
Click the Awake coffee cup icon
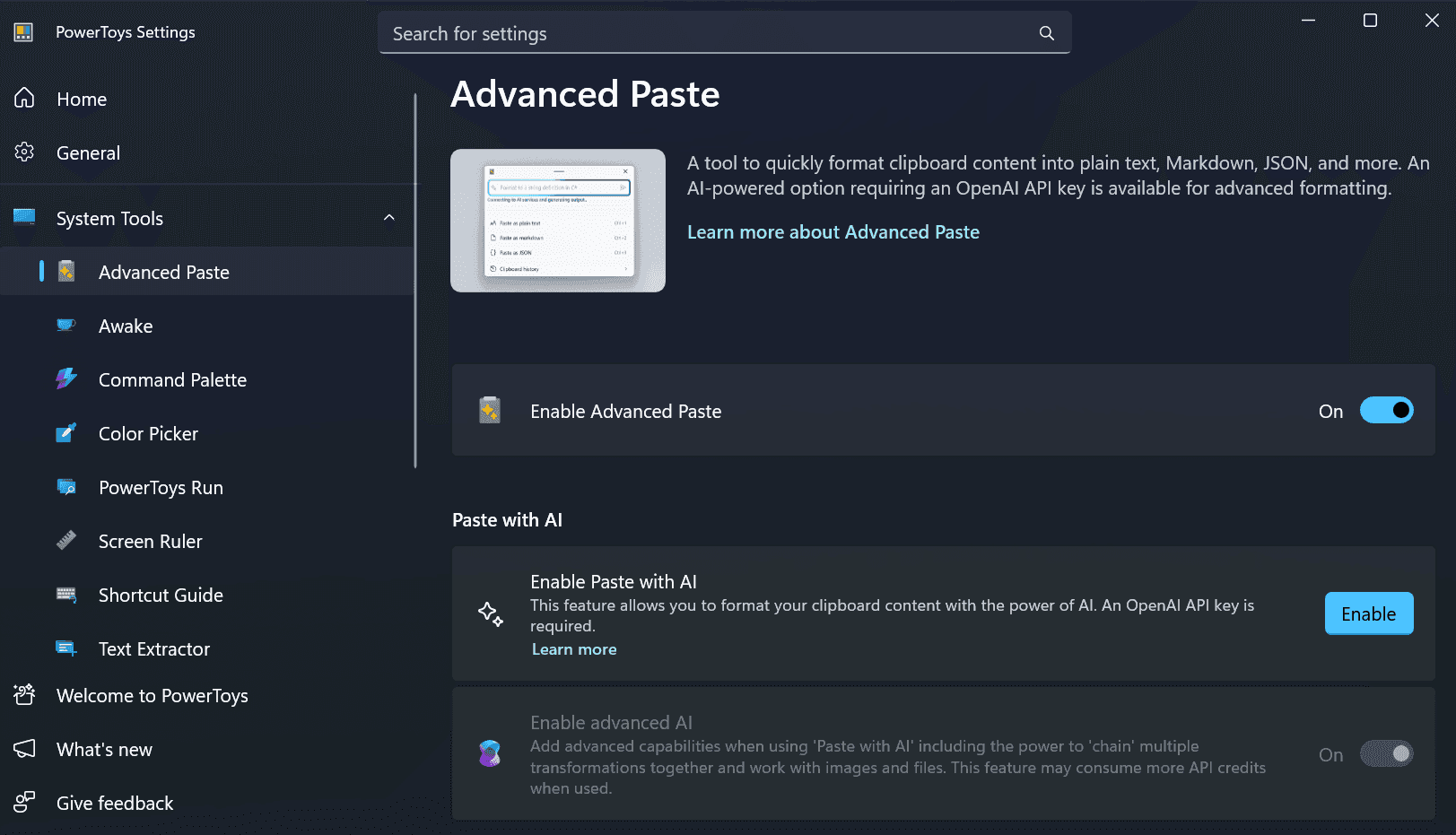pyautogui.click(x=66, y=326)
